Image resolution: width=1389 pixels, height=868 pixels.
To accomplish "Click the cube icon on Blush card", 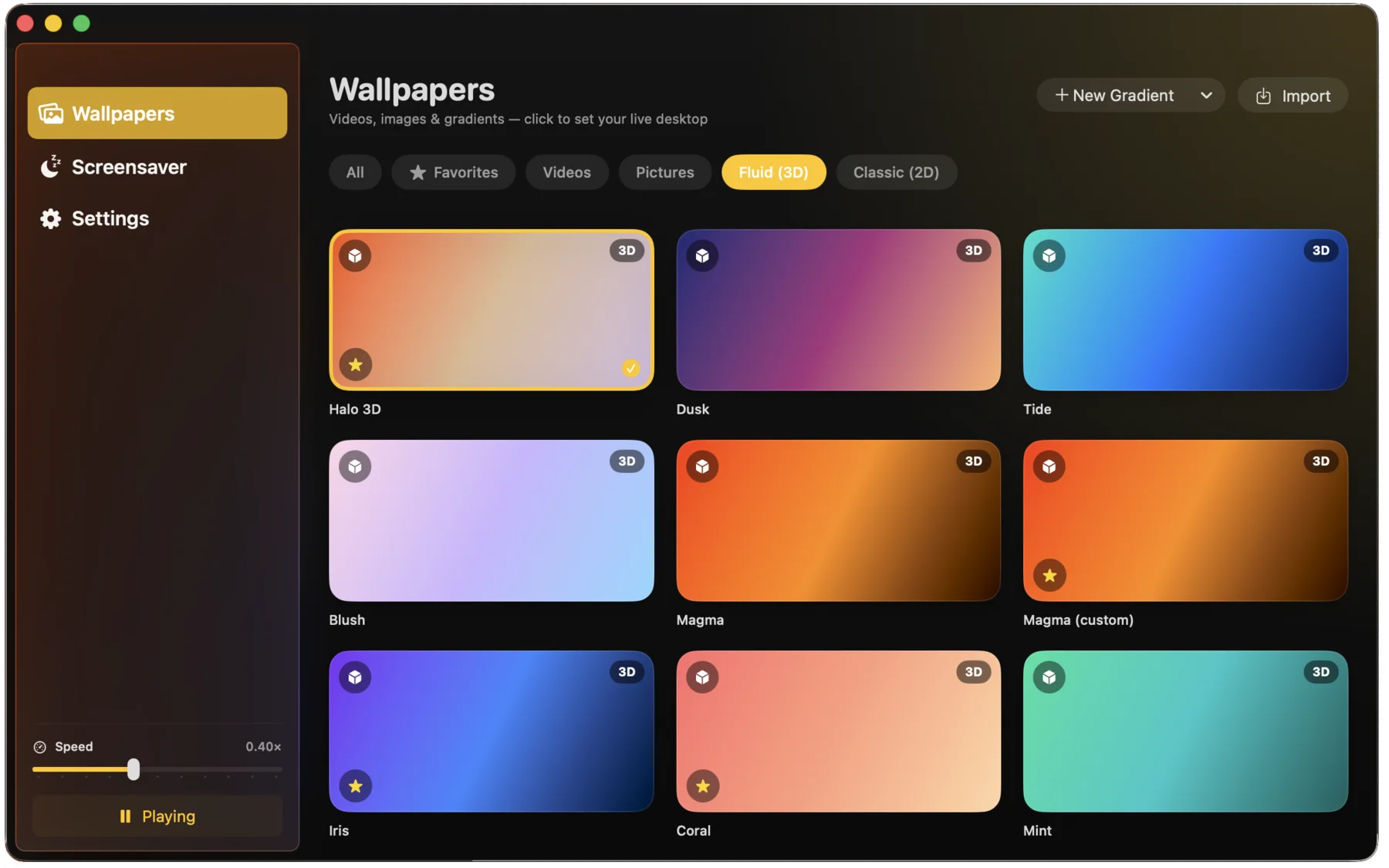I will click(x=355, y=466).
